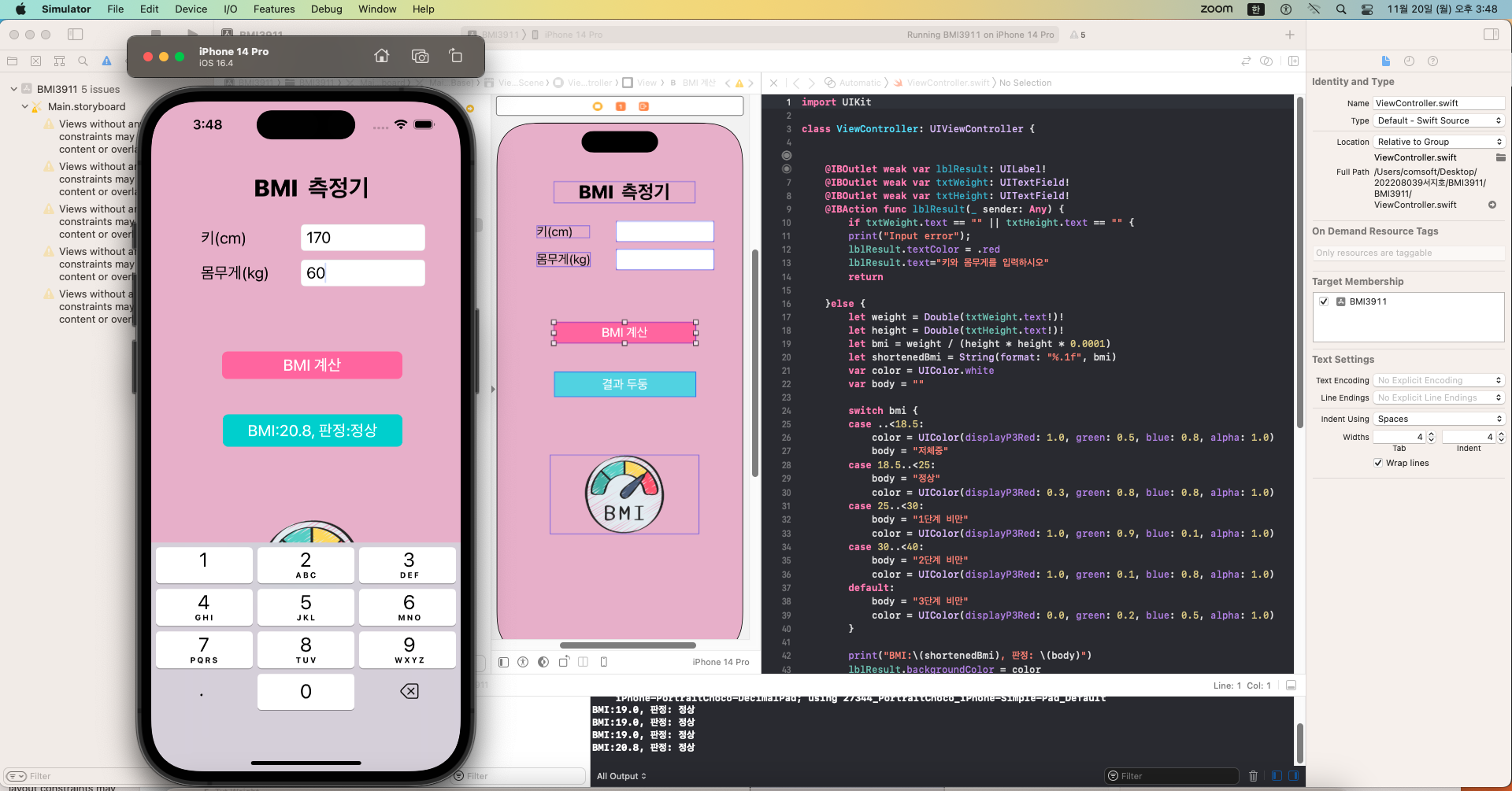Image resolution: width=1512 pixels, height=791 pixels.
Task: Open the Symbol navigator icon
Action: click(x=59, y=61)
